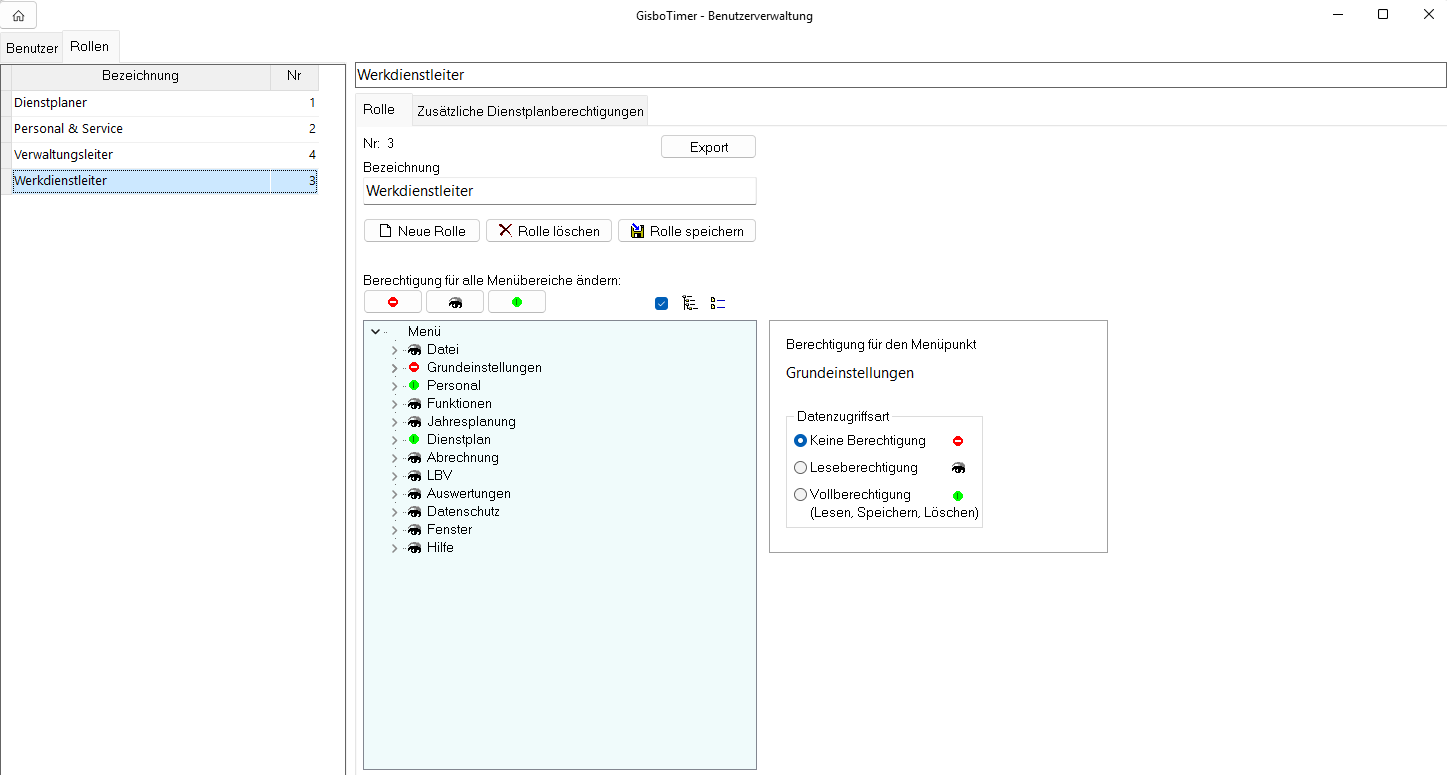Switch to the Benutzer tab
1447x775 pixels.
click(32, 48)
